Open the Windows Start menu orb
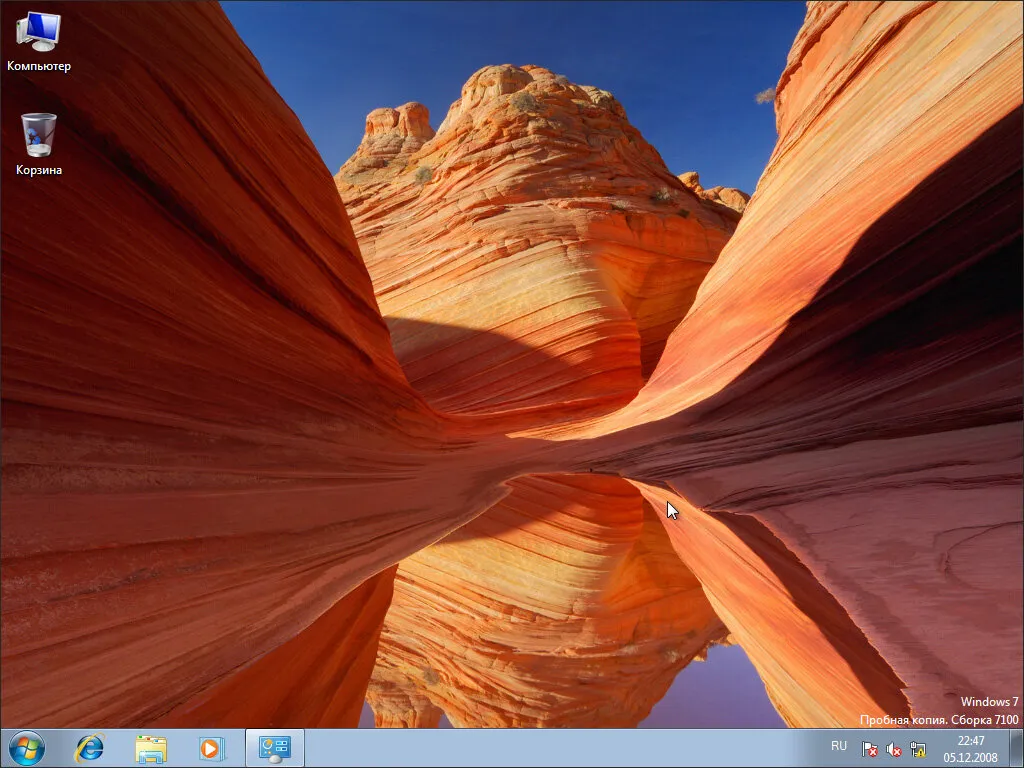The width and height of the screenshot is (1024, 768). click(27, 748)
